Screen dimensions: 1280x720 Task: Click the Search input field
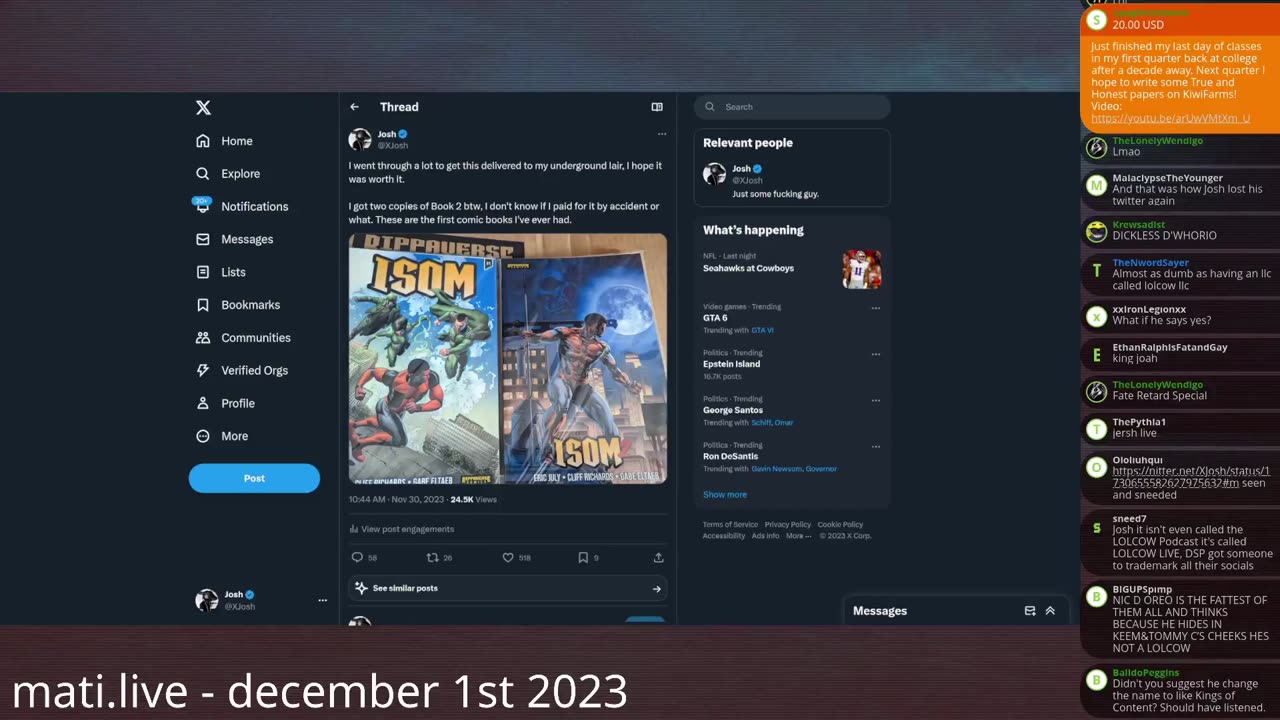[792, 107]
